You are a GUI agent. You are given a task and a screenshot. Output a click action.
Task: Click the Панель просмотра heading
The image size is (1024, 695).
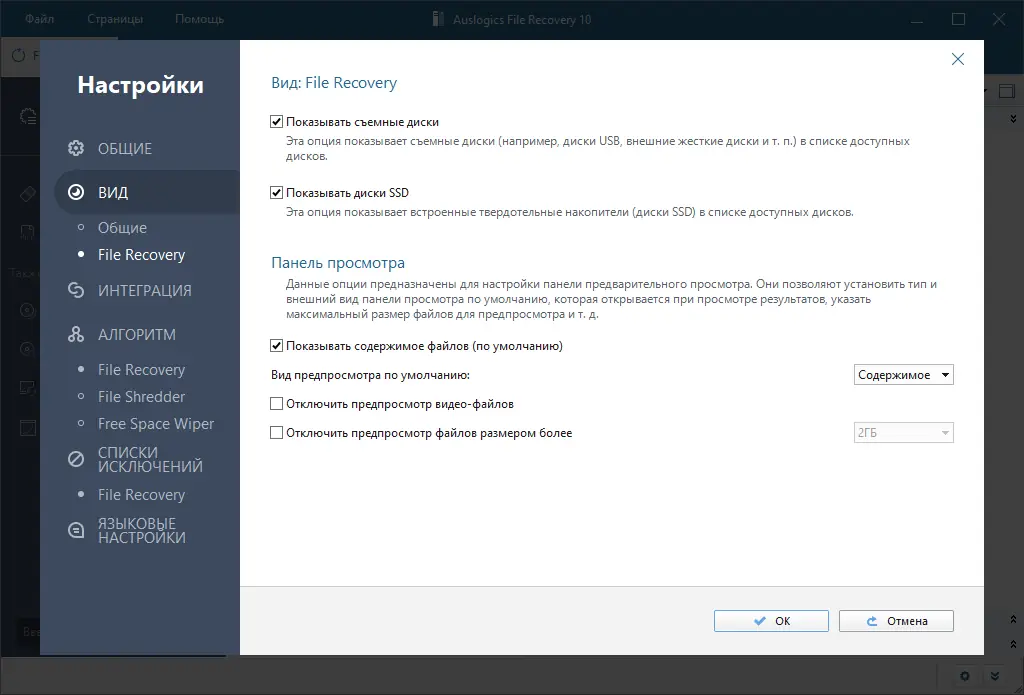[338, 263]
